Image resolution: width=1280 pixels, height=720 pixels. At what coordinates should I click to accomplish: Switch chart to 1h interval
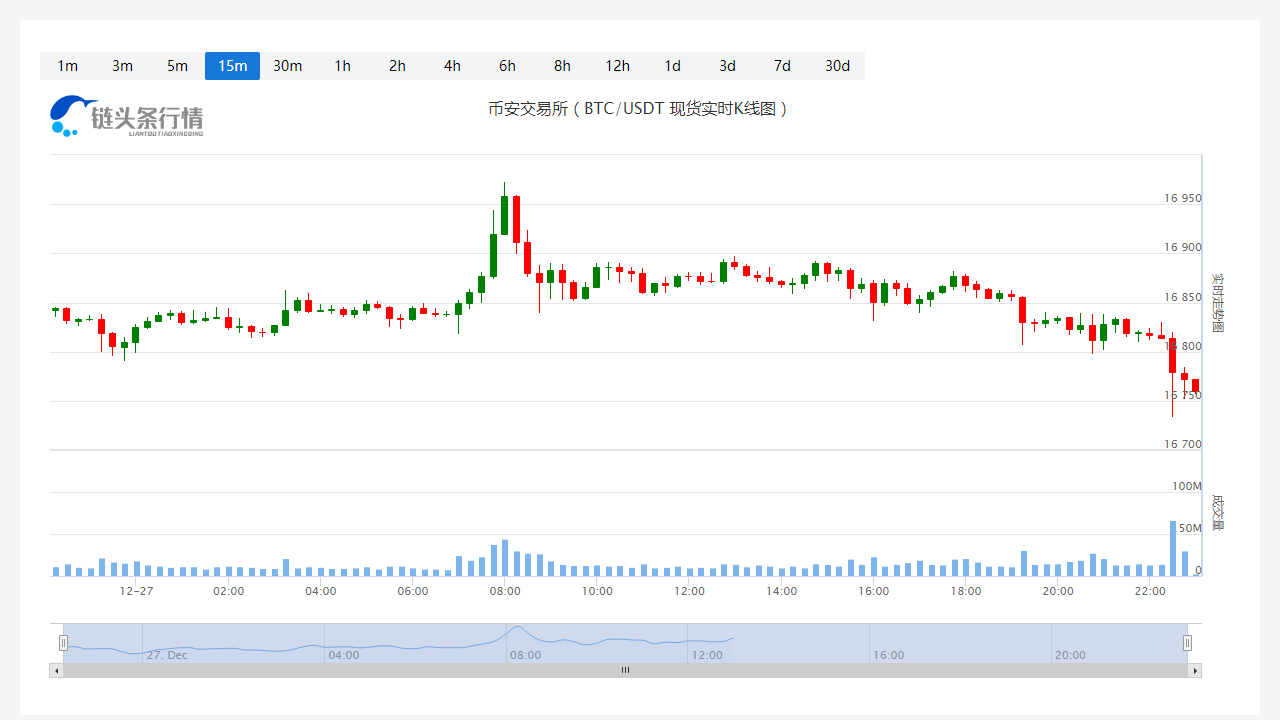[x=342, y=66]
